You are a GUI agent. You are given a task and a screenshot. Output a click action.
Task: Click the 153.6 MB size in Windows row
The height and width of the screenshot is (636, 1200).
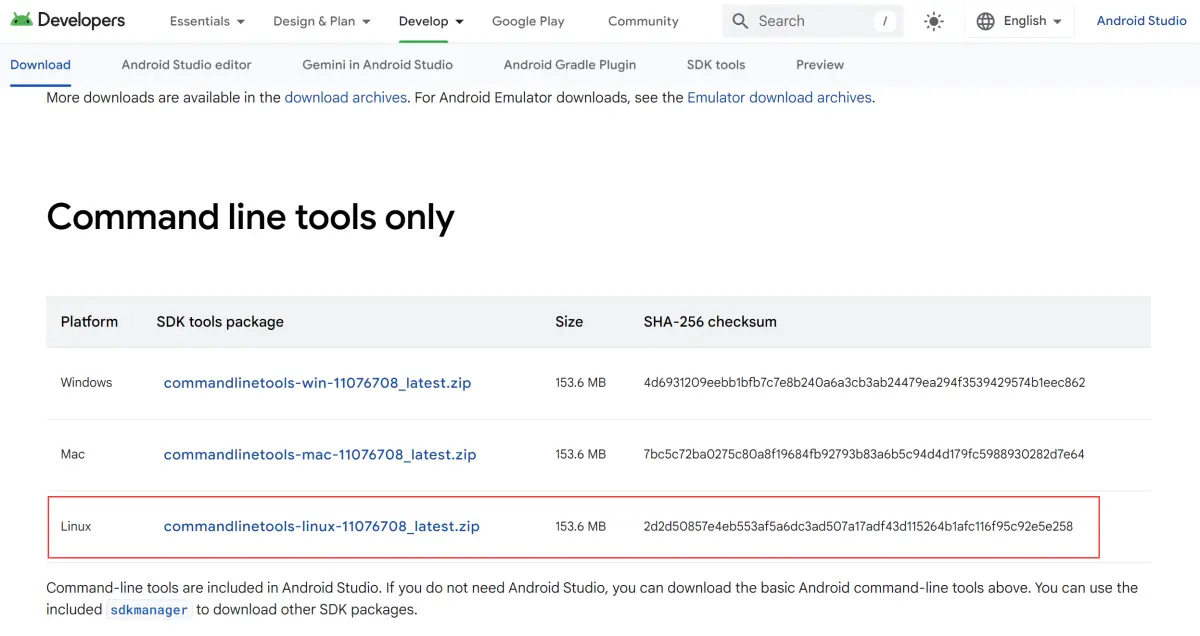tap(581, 383)
